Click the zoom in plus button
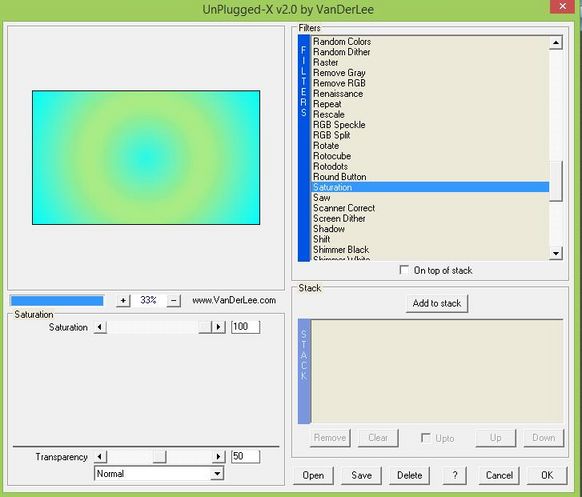This screenshot has width=582, height=497. click(123, 300)
